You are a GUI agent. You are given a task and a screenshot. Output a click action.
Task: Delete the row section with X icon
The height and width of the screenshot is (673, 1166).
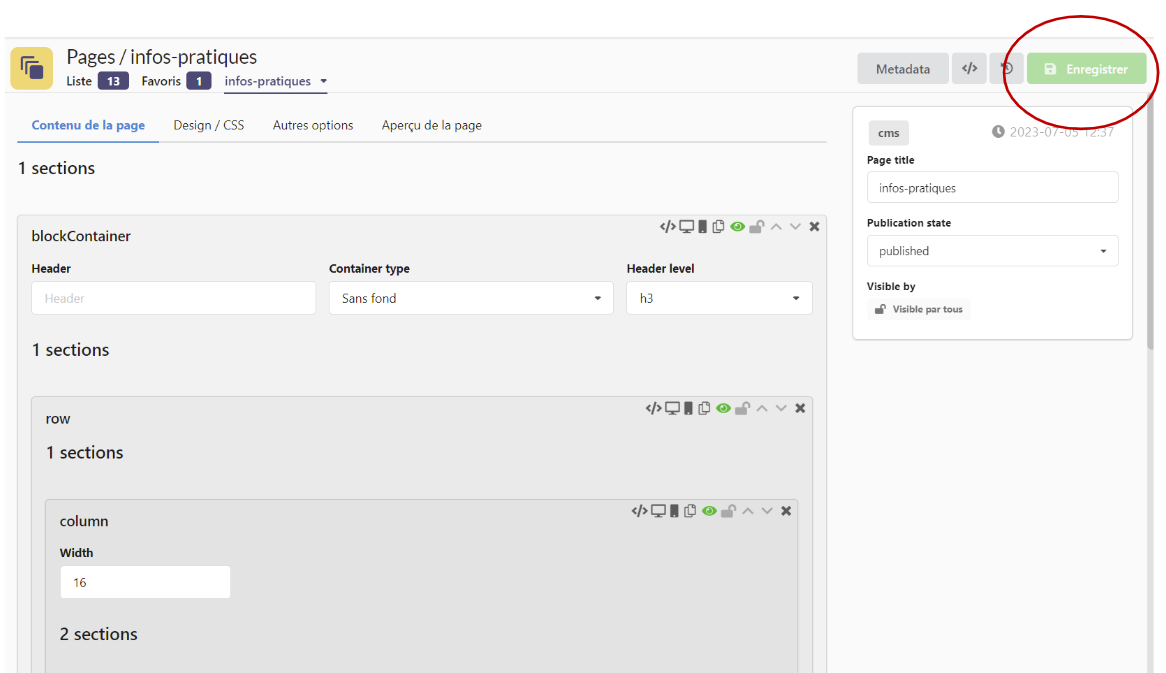tap(800, 408)
